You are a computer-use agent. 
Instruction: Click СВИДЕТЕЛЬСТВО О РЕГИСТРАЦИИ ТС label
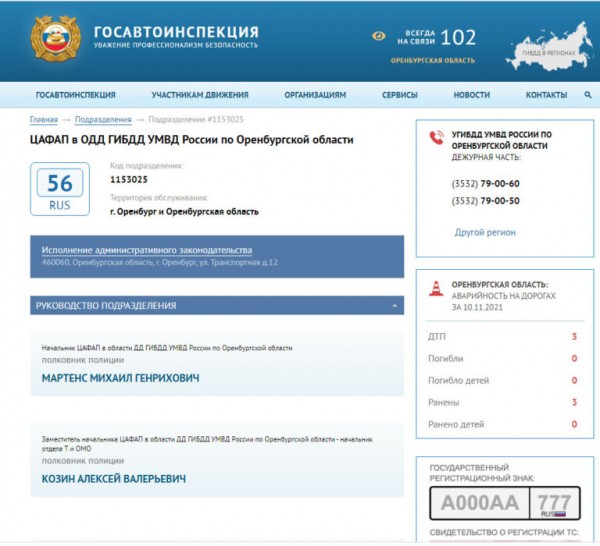504,532
